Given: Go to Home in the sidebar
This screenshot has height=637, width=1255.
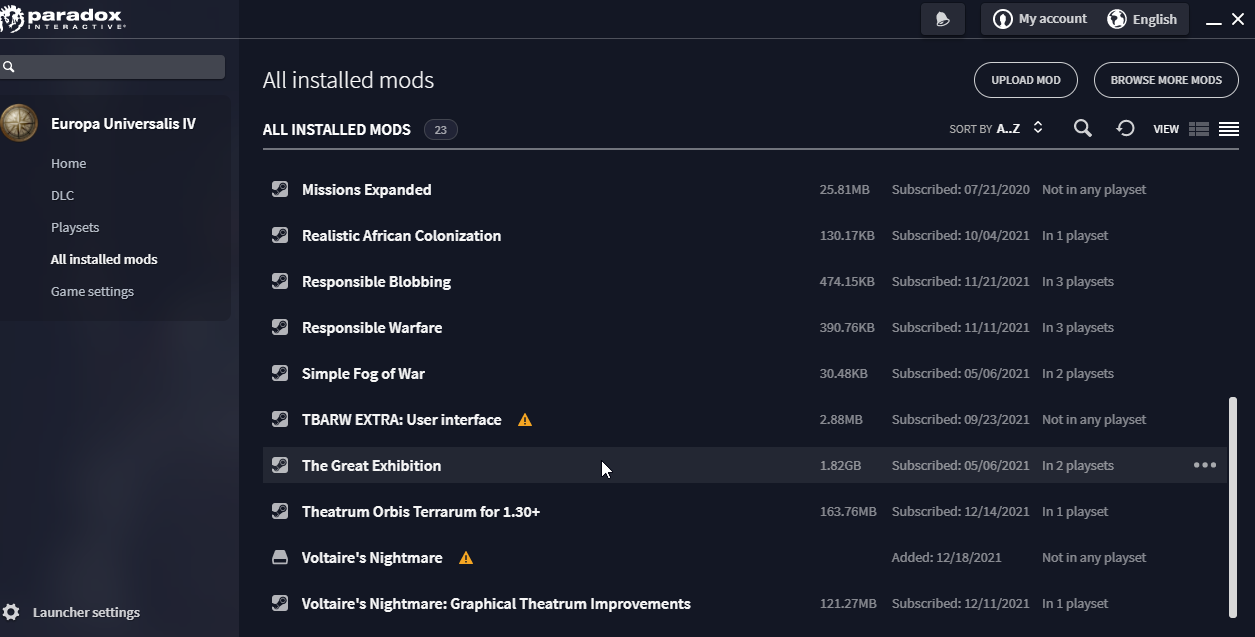Looking at the screenshot, I should tap(69, 163).
